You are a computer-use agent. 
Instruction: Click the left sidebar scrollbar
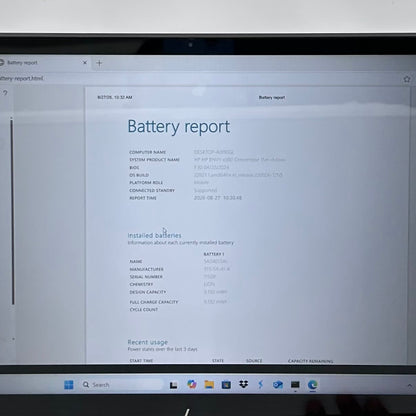[x=12, y=211]
